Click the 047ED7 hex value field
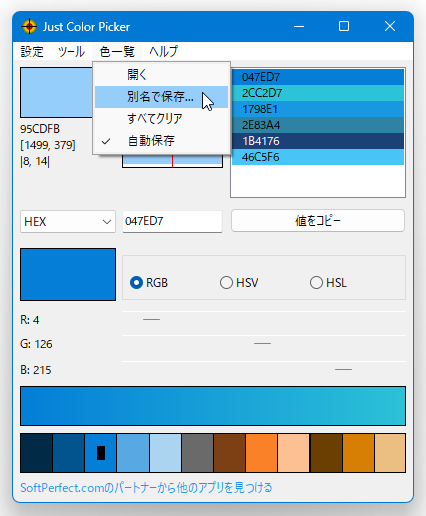This screenshot has width=426, height=516. coord(172,221)
